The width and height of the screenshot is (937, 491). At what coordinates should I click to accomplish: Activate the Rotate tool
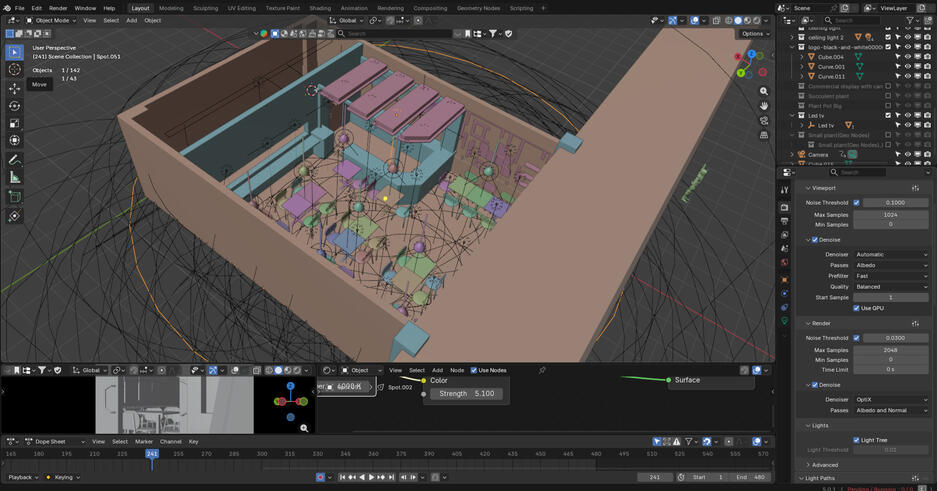(14, 105)
